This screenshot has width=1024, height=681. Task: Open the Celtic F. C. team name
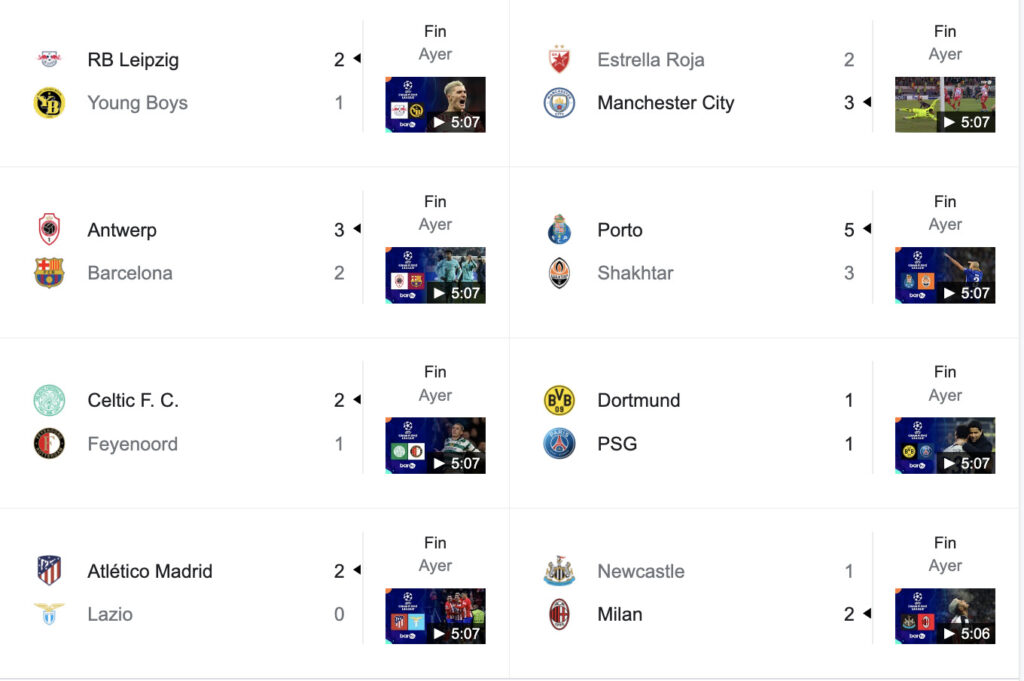pyautogui.click(x=133, y=400)
